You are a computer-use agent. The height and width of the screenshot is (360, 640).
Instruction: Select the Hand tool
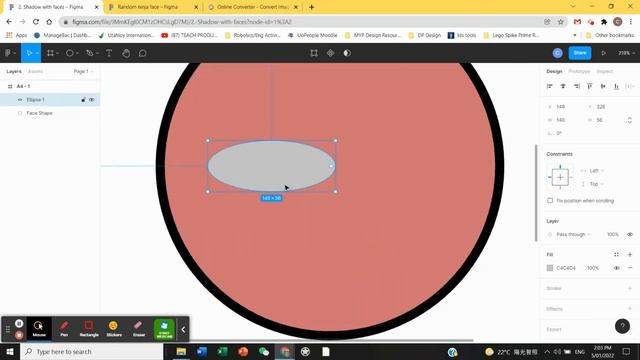[126, 53]
